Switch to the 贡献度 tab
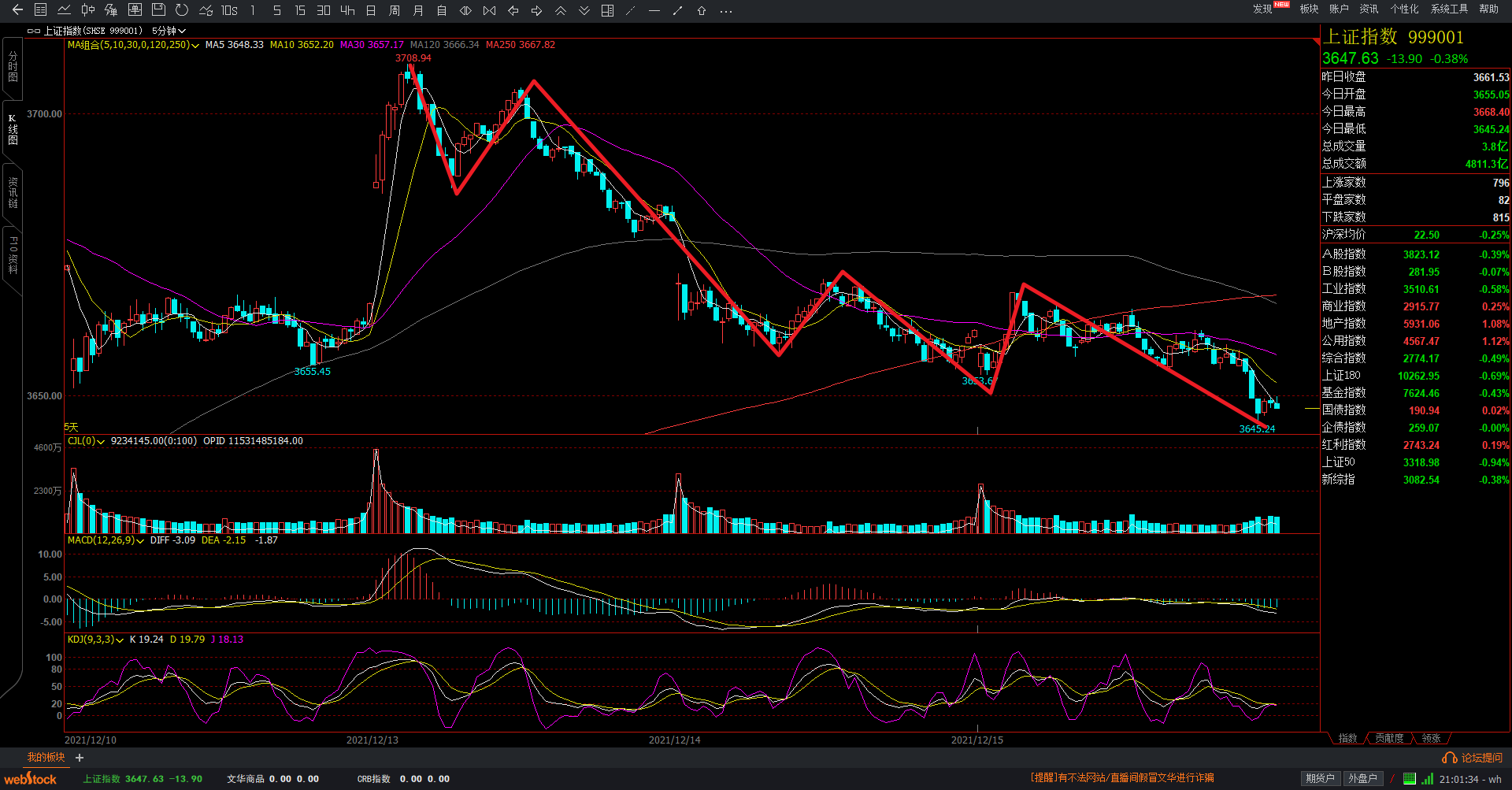The image size is (1512, 790). coord(1389,738)
